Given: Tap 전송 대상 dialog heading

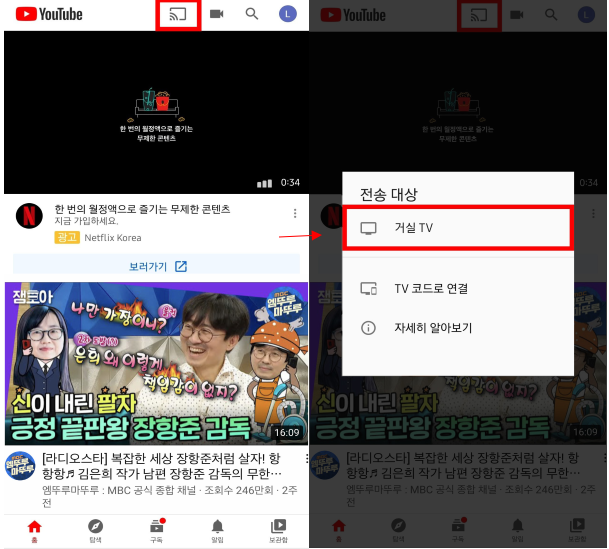Looking at the screenshot, I should (389, 194).
